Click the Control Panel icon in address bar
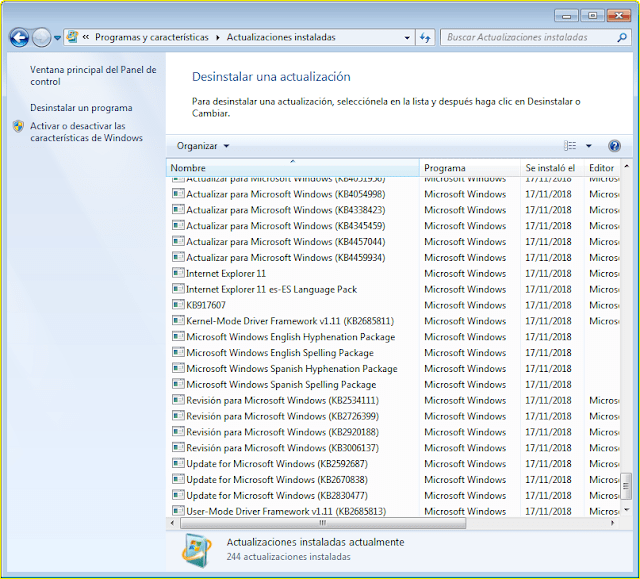 click(x=73, y=37)
